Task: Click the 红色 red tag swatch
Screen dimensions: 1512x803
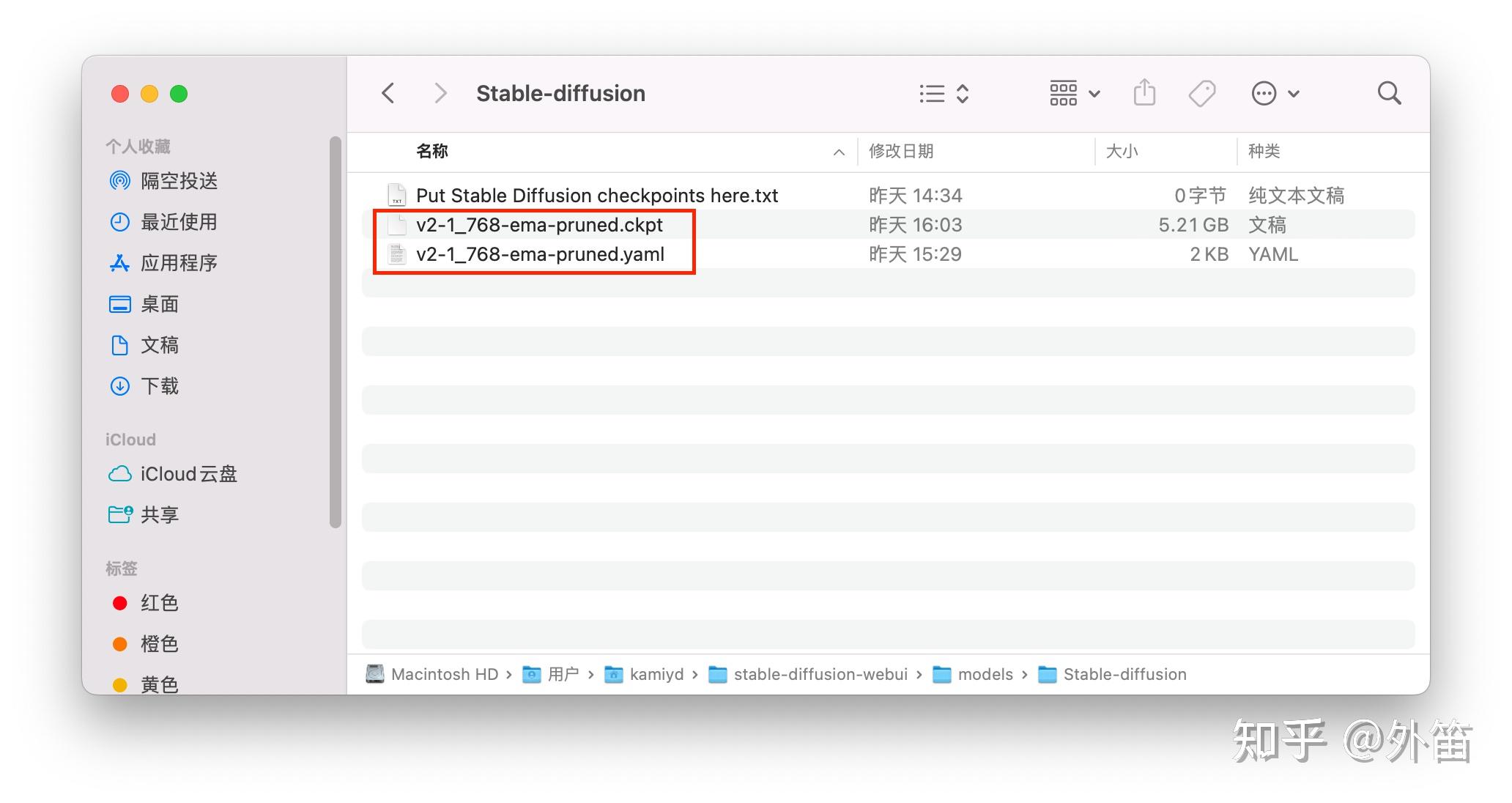Action: coord(120,602)
